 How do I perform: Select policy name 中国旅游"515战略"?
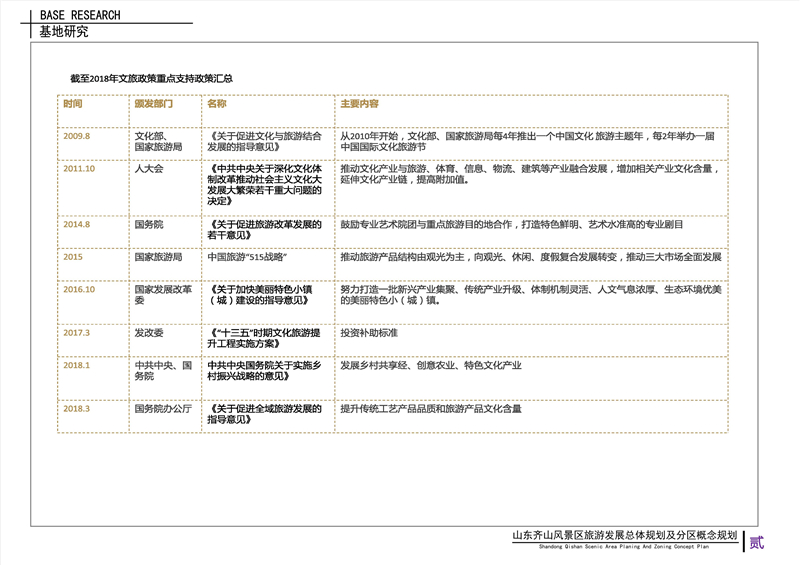click(x=247, y=257)
